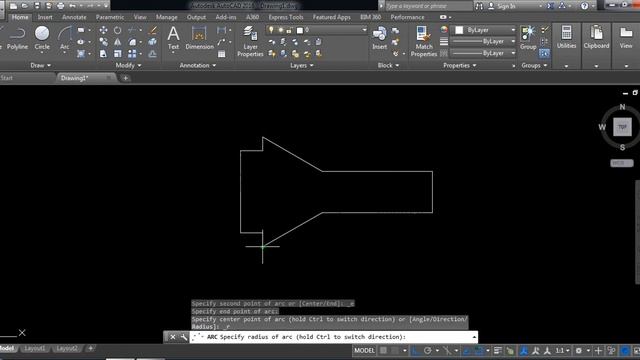This screenshot has height=360, width=640.
Task: Toggle MODEL space button in status bar
Action: coord(364,350)
